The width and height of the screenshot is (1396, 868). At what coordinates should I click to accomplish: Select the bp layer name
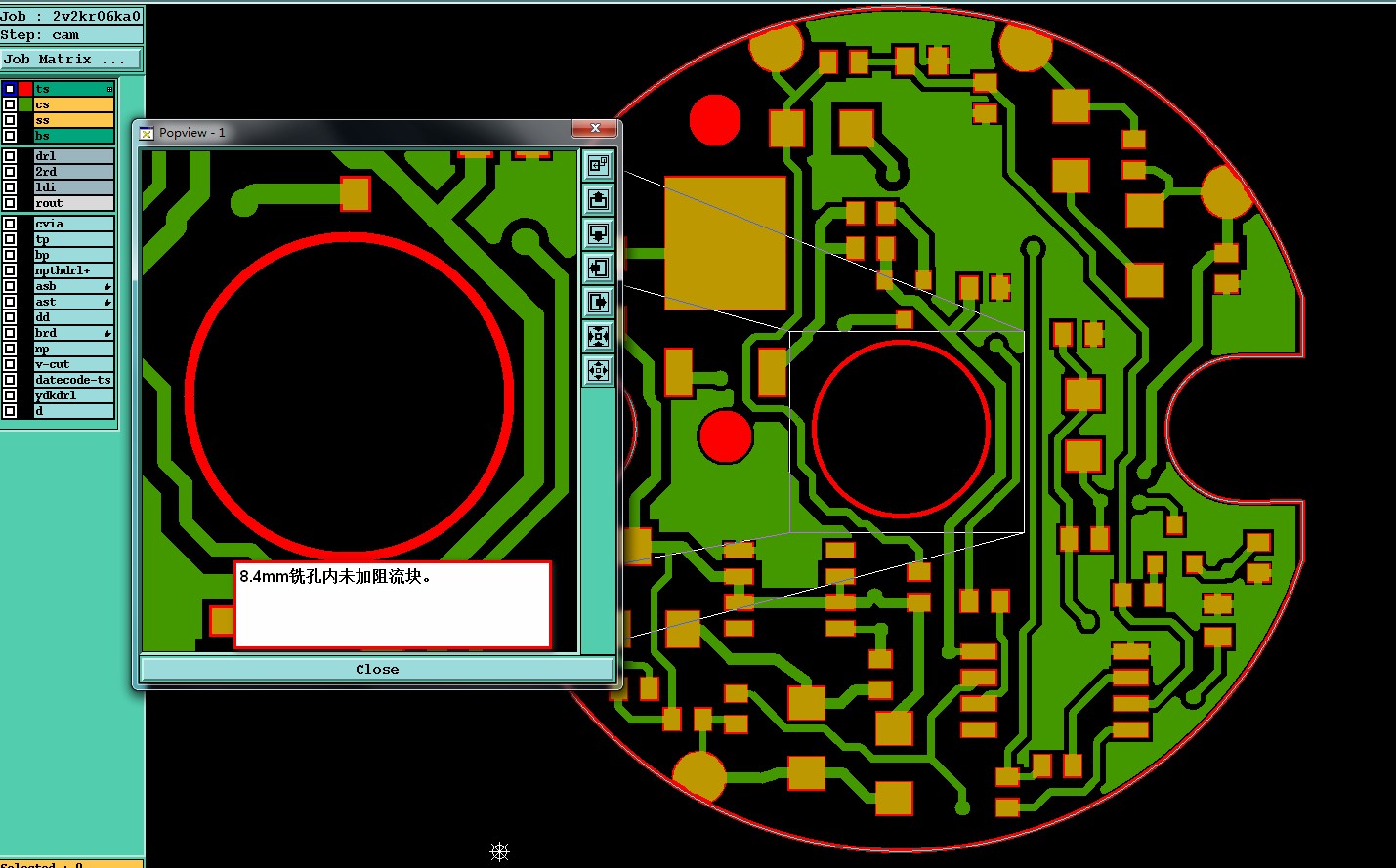pos(74,255)
